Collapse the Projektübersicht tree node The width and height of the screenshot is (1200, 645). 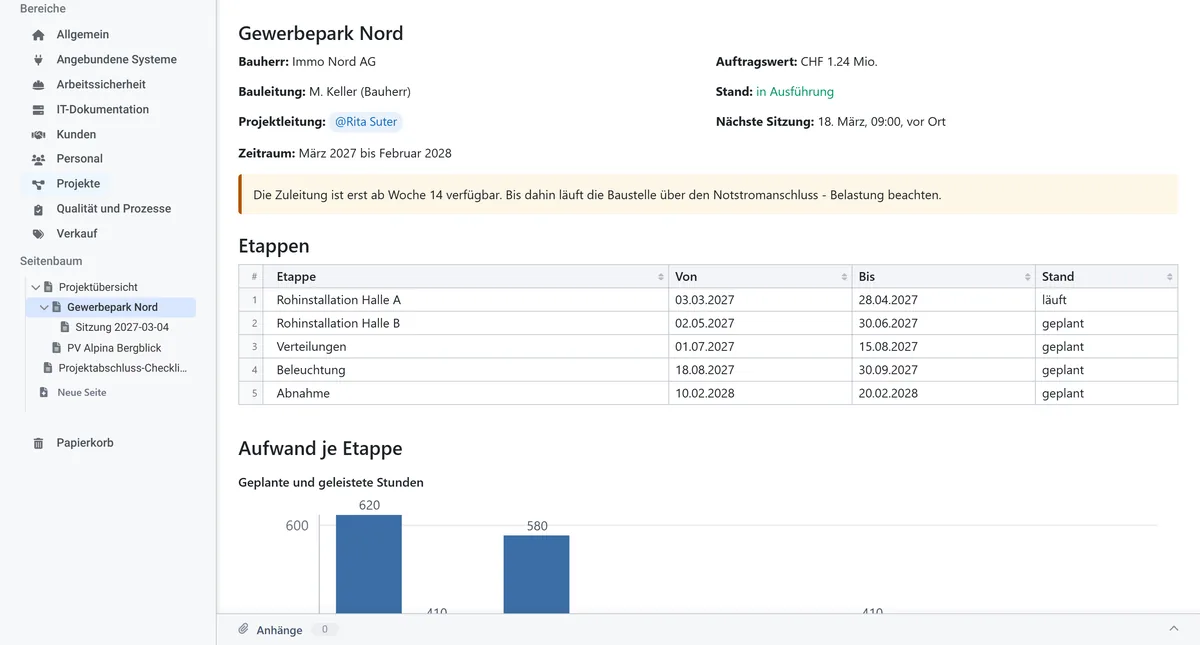36,287
